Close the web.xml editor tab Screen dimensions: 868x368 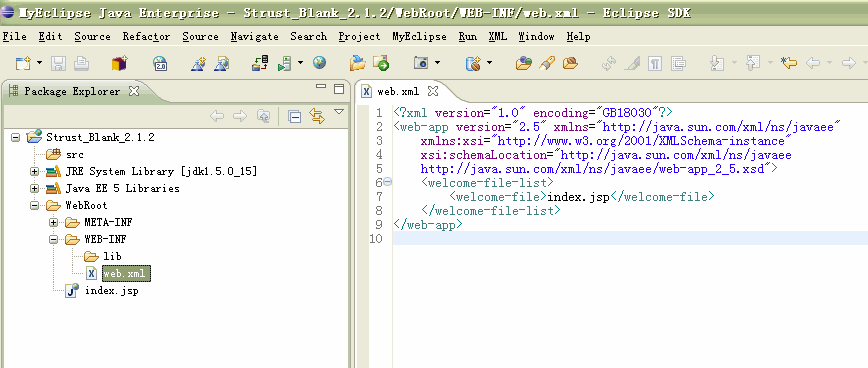433,91
